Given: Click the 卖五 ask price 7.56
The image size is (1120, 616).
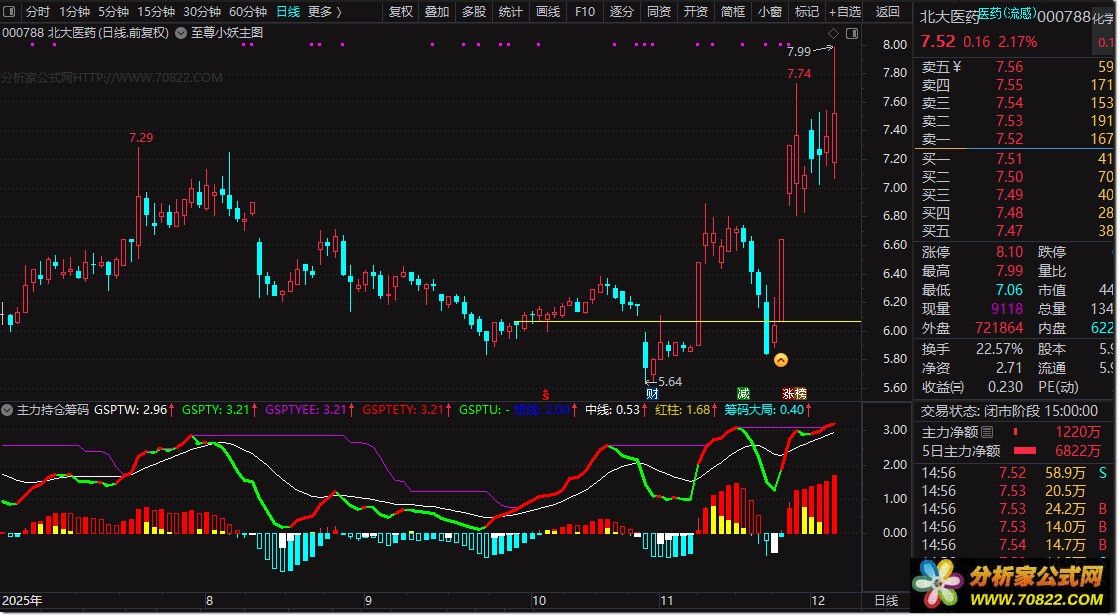Looking at the screenshot, I should click(x=1009, y=66).
